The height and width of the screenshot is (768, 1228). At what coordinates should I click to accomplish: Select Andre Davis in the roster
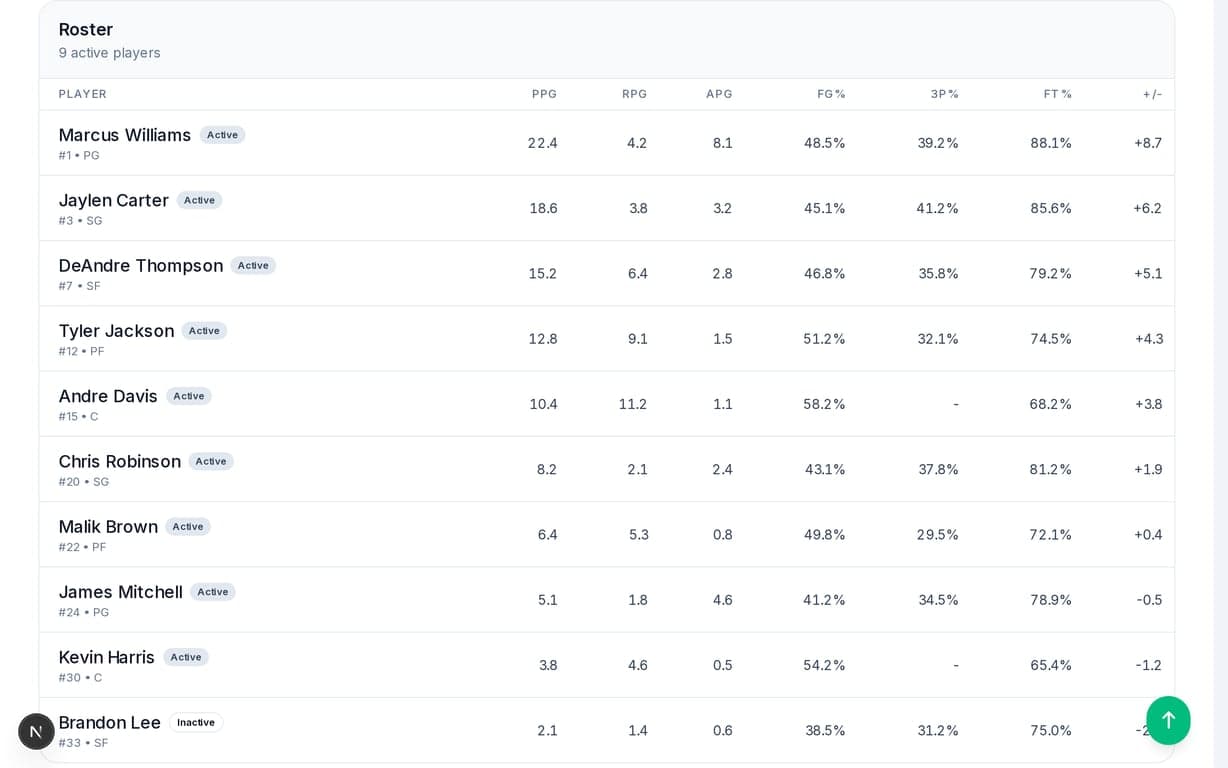point(108,396)
